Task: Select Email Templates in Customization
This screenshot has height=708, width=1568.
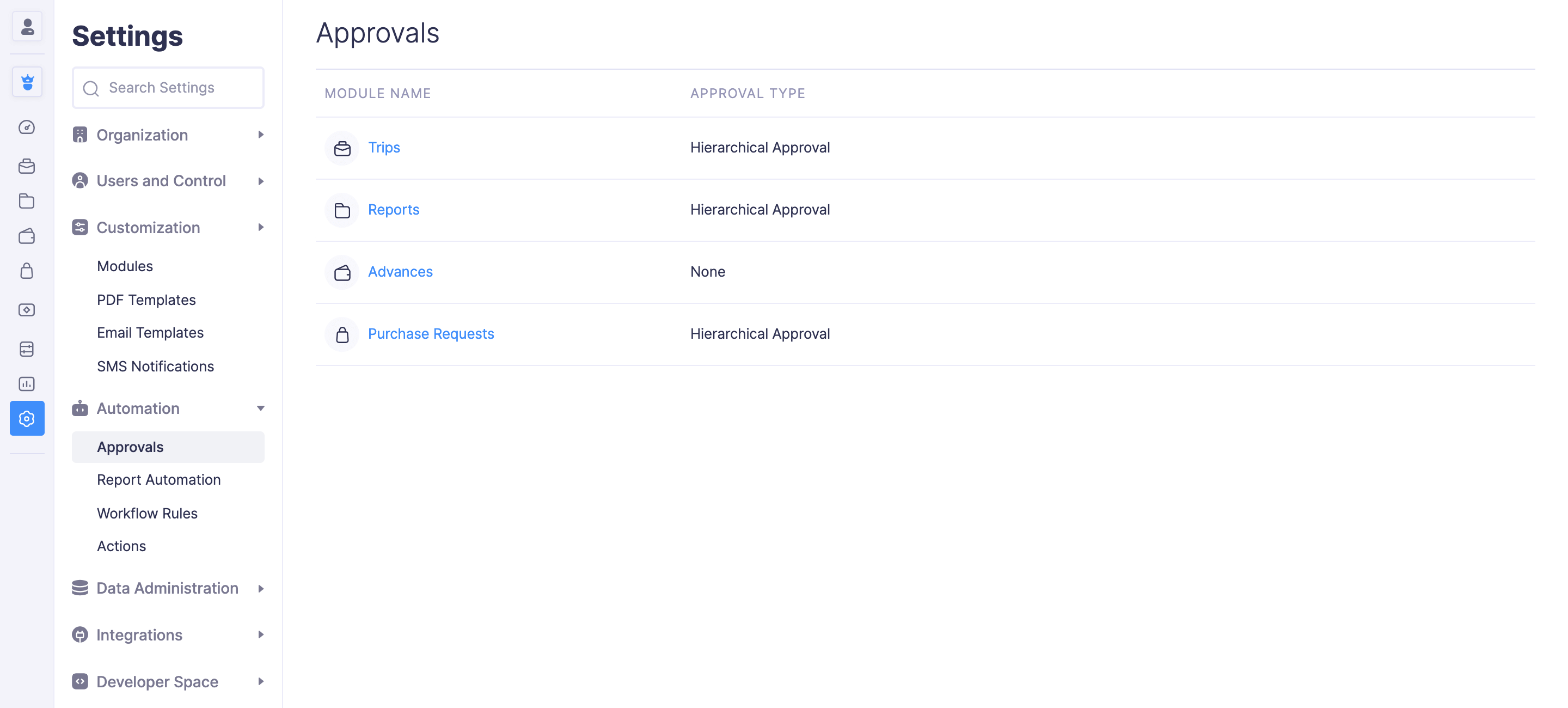Action: point(150,332)
